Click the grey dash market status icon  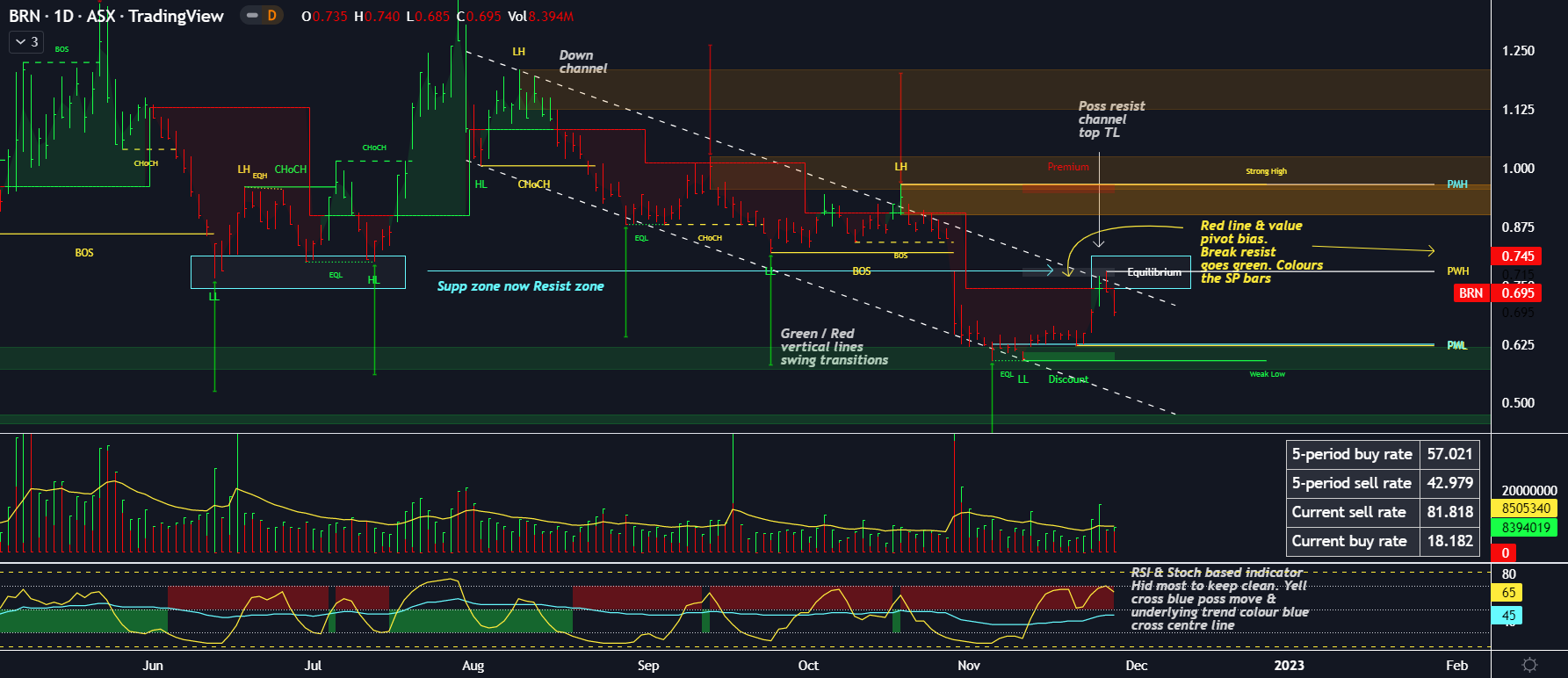coord(252,16)
